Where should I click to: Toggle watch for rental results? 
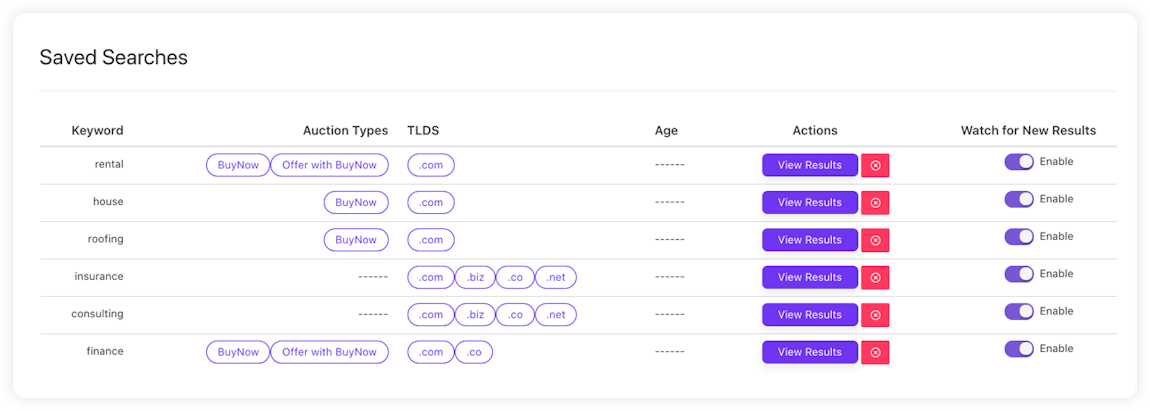(x=1019, y=162)
